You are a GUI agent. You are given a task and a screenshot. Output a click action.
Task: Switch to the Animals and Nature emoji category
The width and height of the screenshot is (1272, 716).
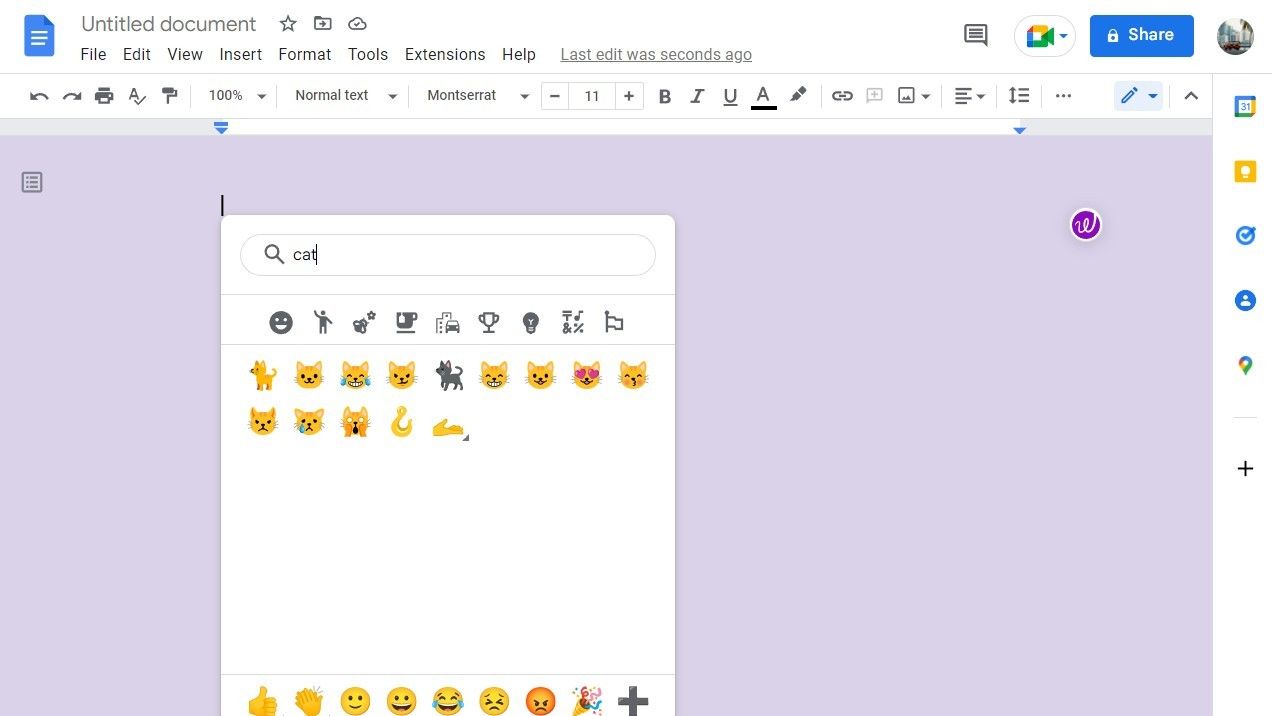[363, 322]
